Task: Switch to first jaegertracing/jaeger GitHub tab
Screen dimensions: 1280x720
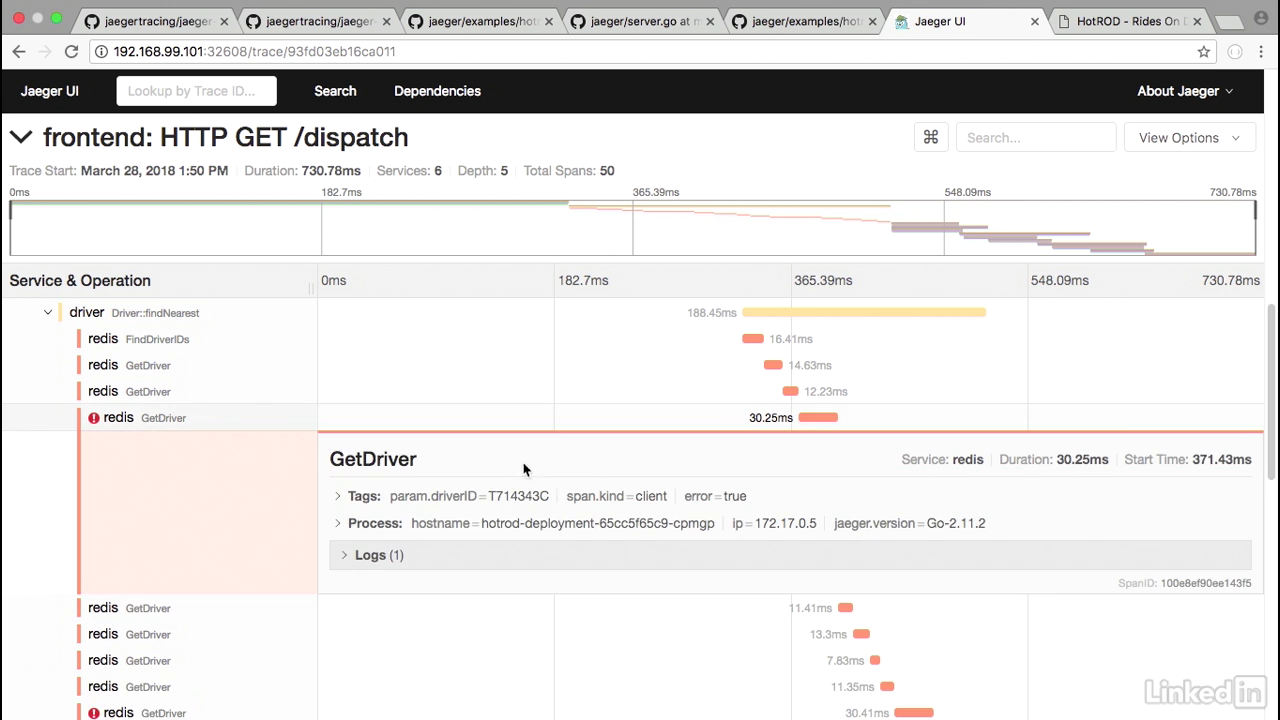Action: (x=148, y=21)
